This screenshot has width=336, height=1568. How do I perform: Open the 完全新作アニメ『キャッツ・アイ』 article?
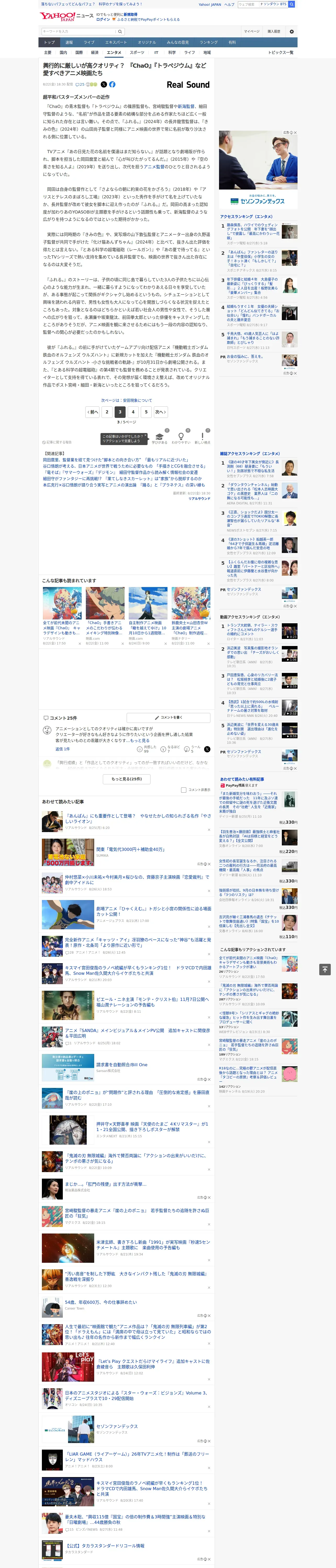[x=138, y=942]
